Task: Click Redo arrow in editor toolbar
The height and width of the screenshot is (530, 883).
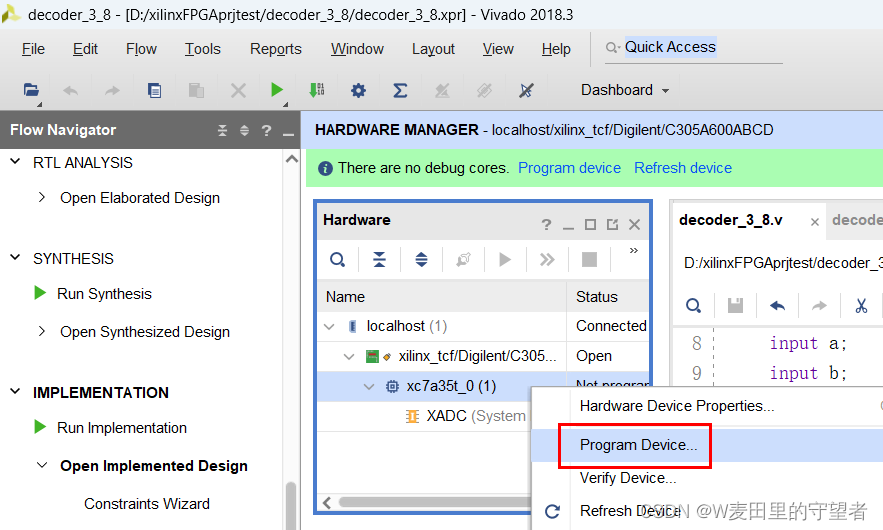Action: [819, 306]
